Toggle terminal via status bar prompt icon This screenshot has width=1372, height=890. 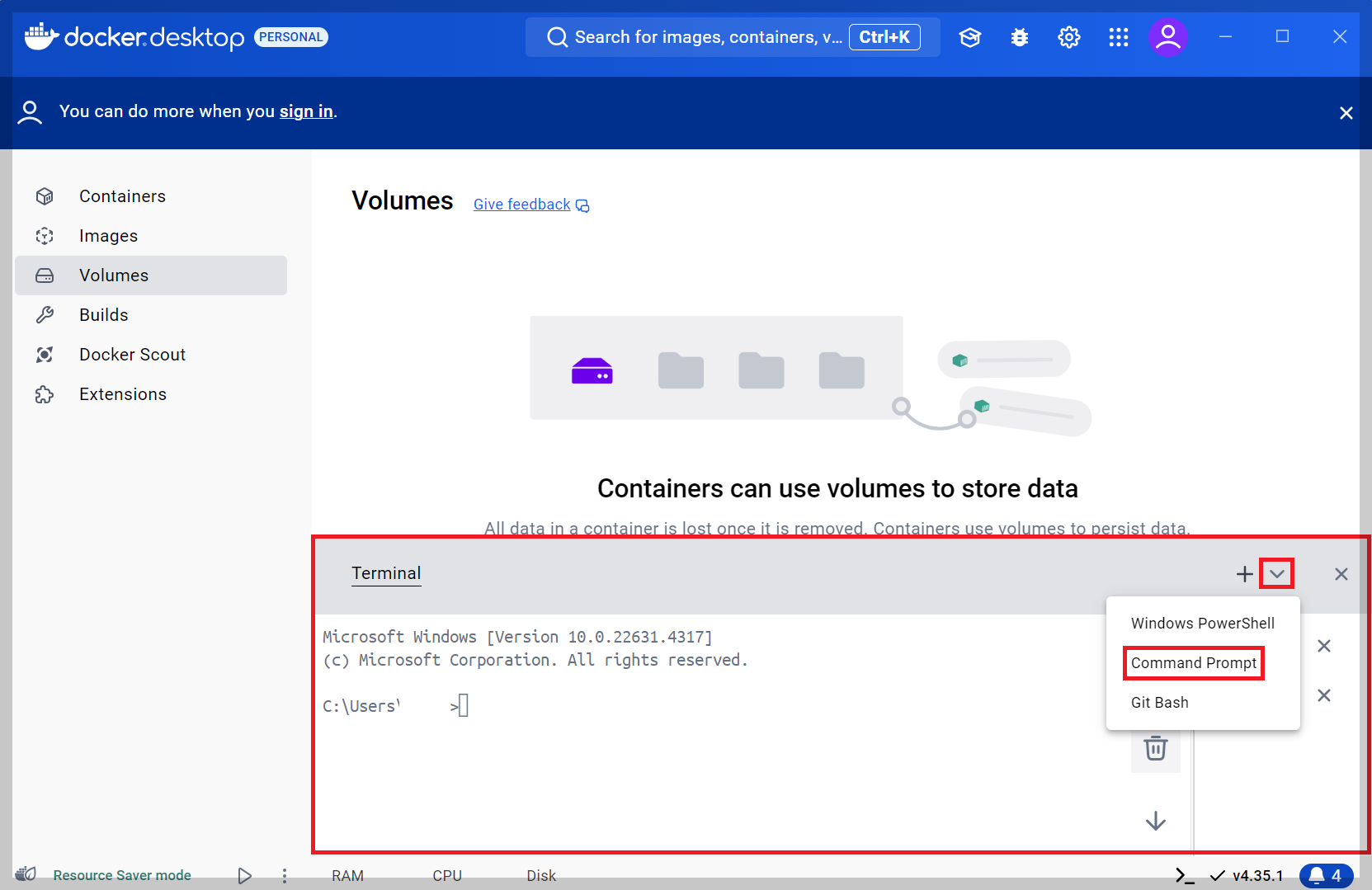pyautogui.click(x=1185, y=876)
